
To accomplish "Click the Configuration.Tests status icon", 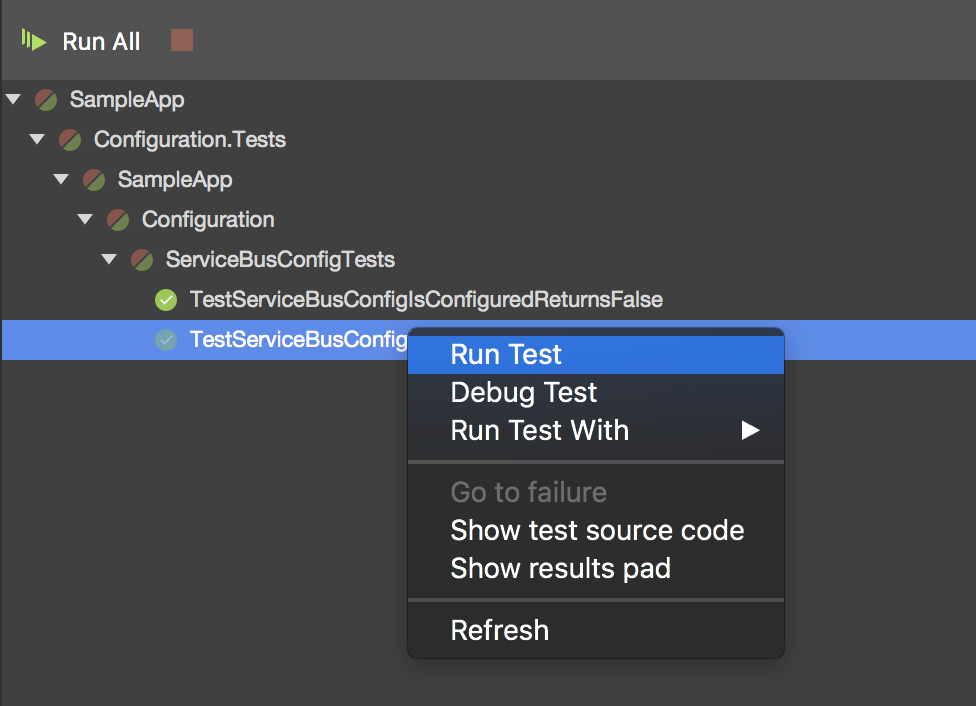I will coord(70,140).
